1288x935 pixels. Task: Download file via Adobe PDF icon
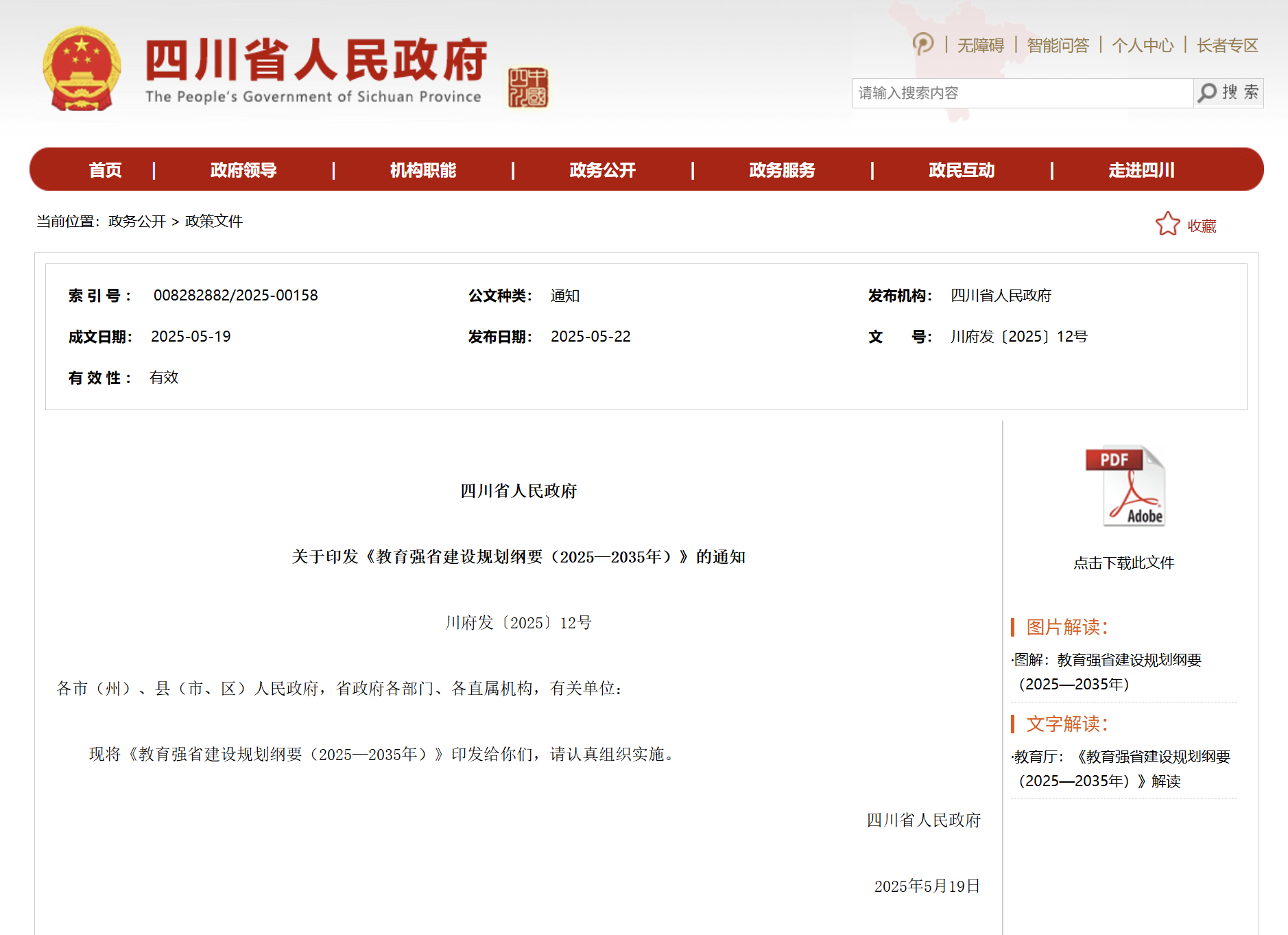(x=1125, y=486)
